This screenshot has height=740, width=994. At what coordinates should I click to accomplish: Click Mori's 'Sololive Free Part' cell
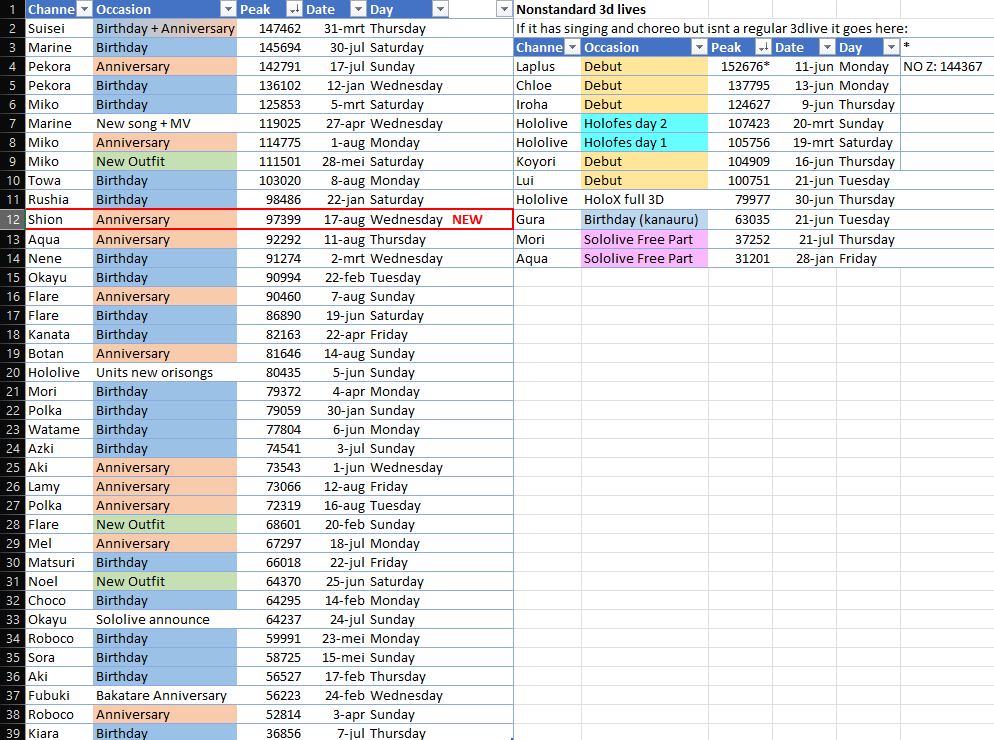click(x=645, y=240)
